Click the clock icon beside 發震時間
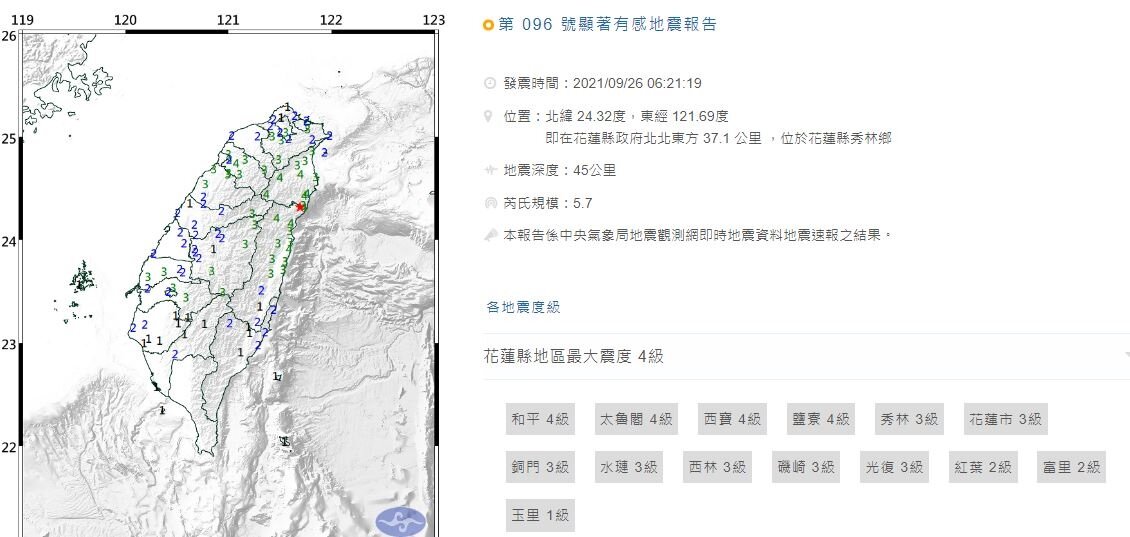 pyautogui.click(x=489, y=84)
